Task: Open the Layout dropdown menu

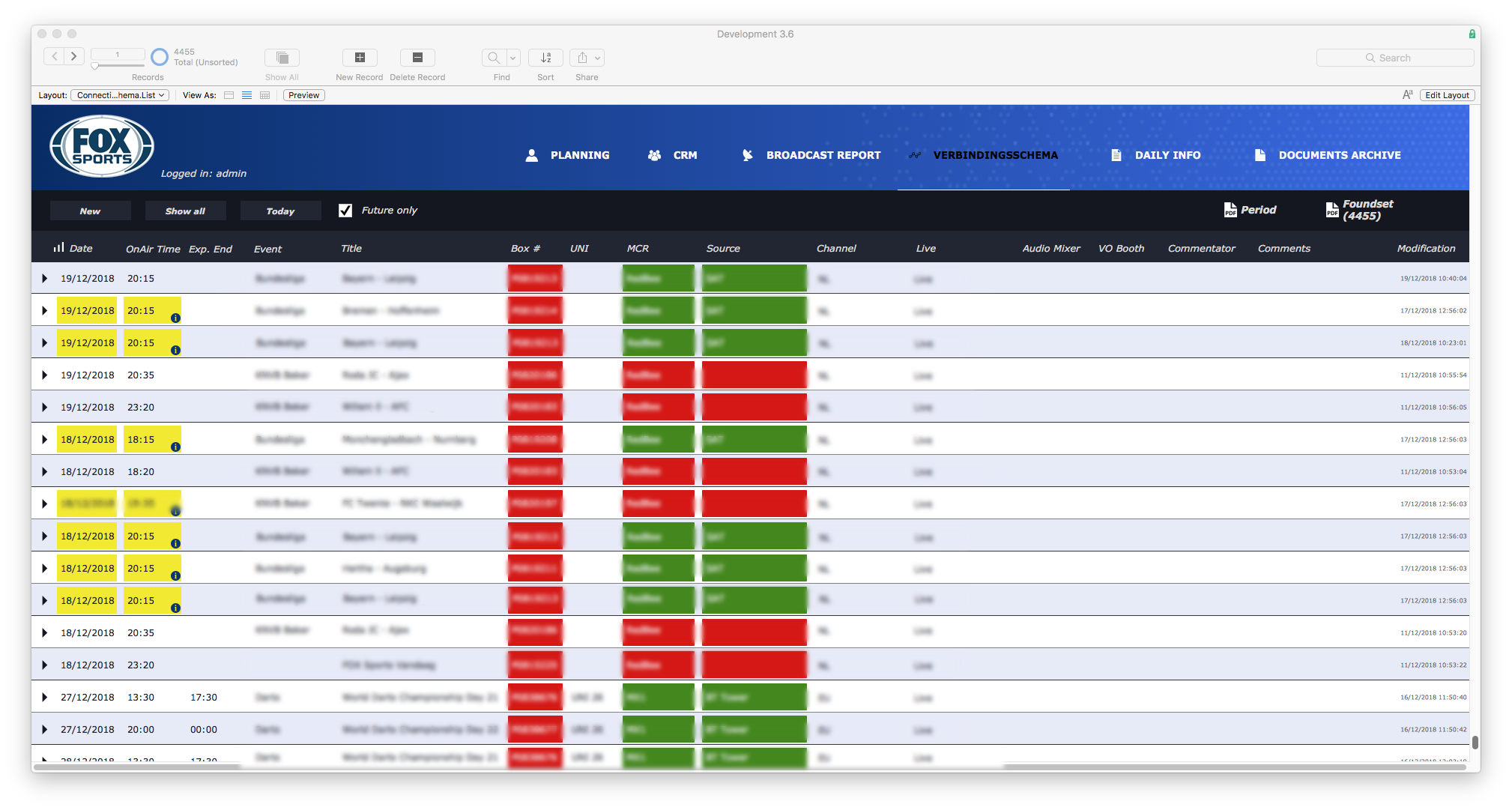Action: (x=120, y=95)
